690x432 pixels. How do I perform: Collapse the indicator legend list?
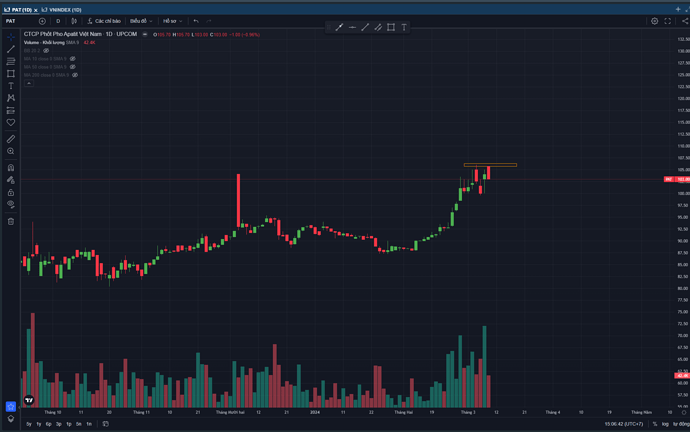tap(29, 83)
